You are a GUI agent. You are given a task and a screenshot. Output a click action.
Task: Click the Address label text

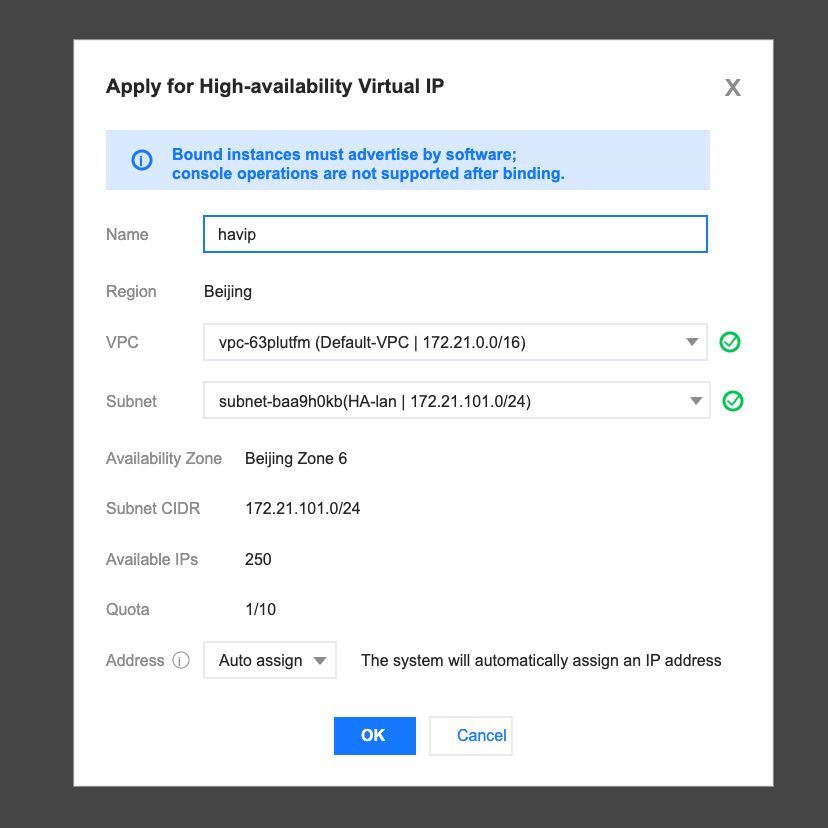click(x=135, y=661)
